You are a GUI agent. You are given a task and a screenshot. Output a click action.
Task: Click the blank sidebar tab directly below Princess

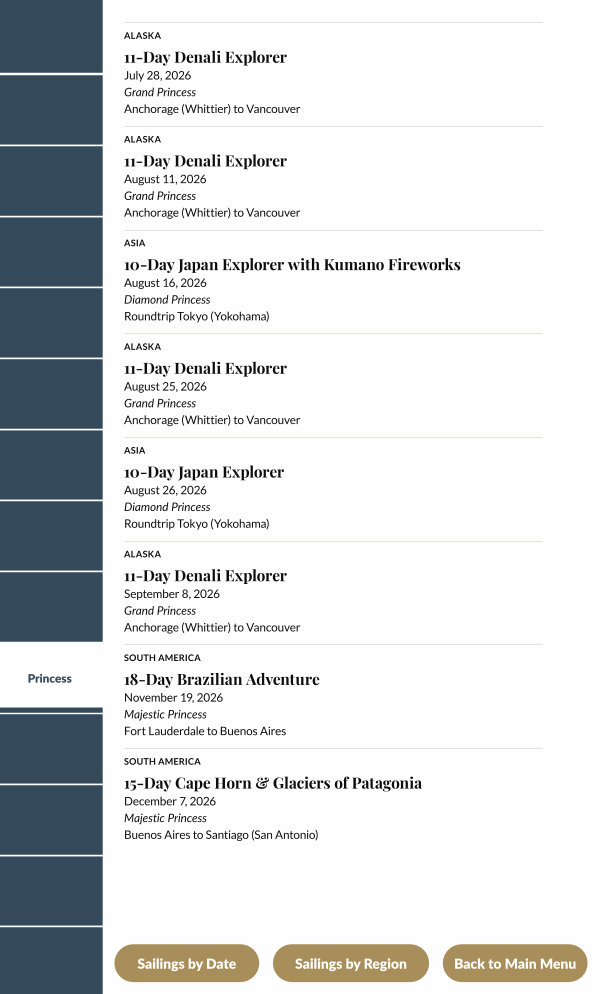point(50,749)
